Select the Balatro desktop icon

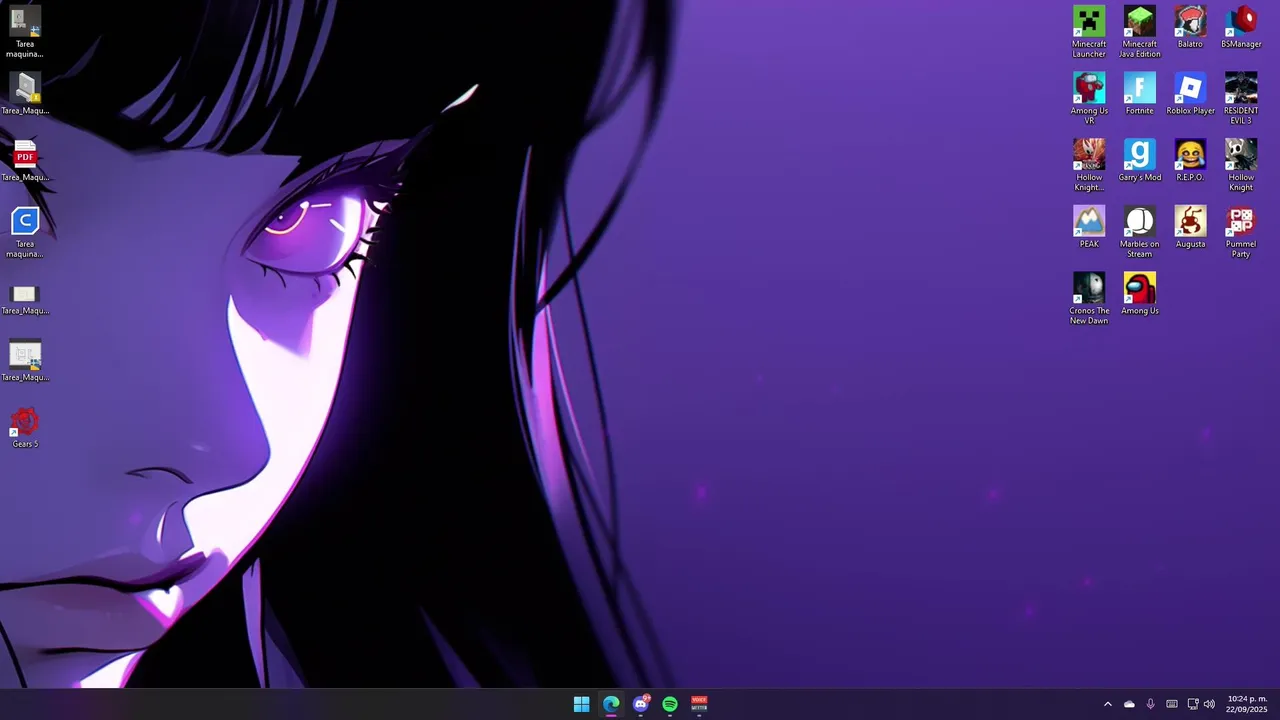tap(1190, 28)
